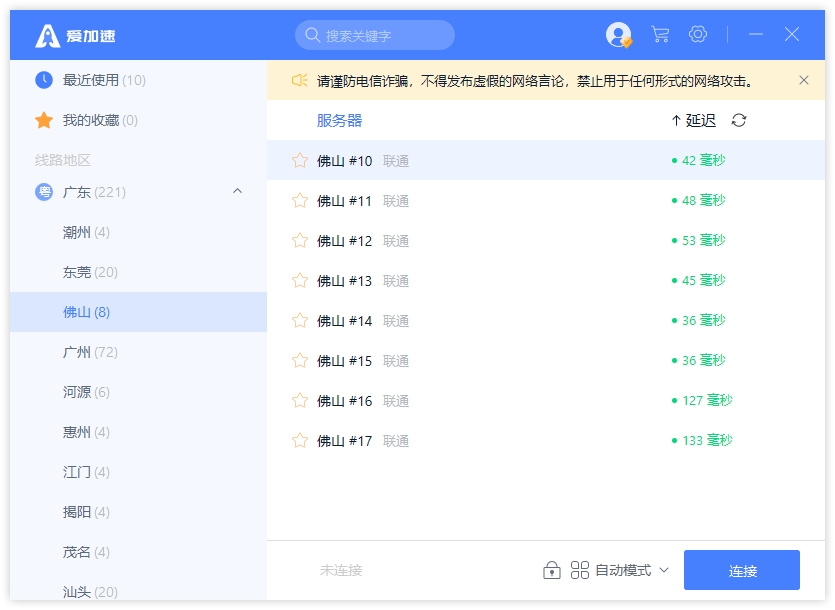835x610 pixels.
Task: Select server 佛山 #15 联通
Action: pyautogui.click(x=546, y=361)
